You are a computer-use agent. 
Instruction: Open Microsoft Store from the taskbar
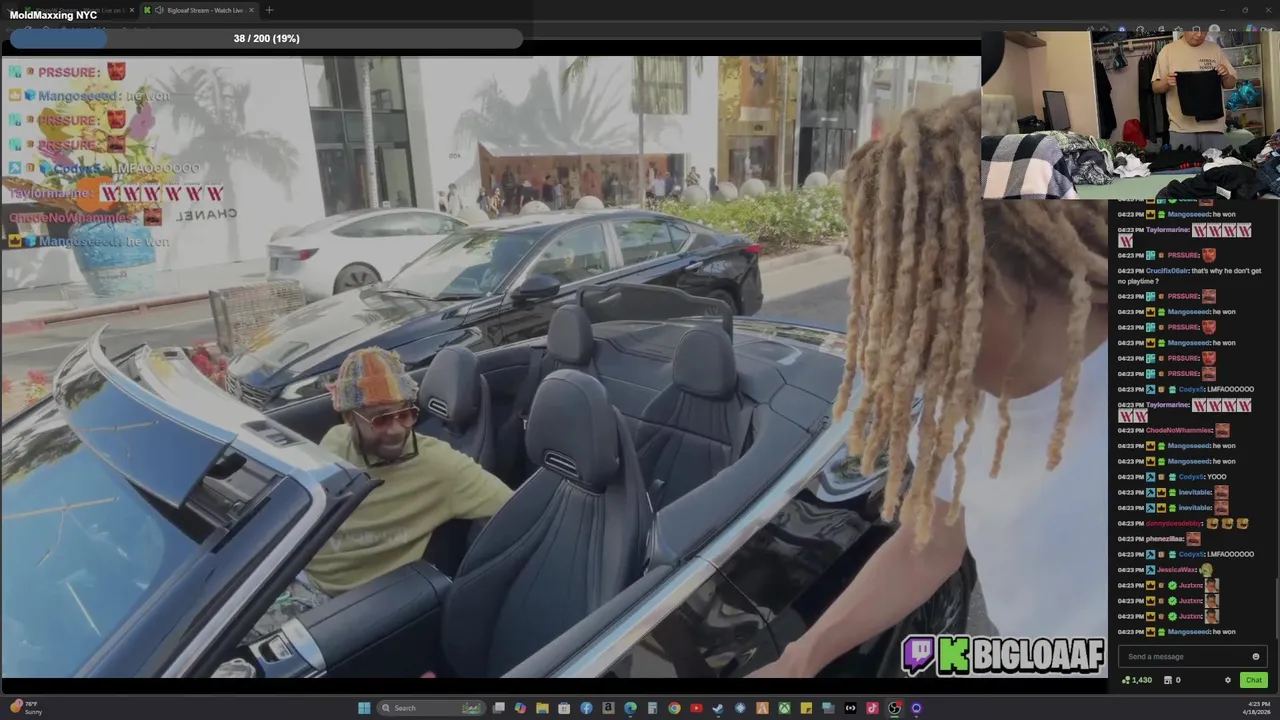click(x=564, y=708)
